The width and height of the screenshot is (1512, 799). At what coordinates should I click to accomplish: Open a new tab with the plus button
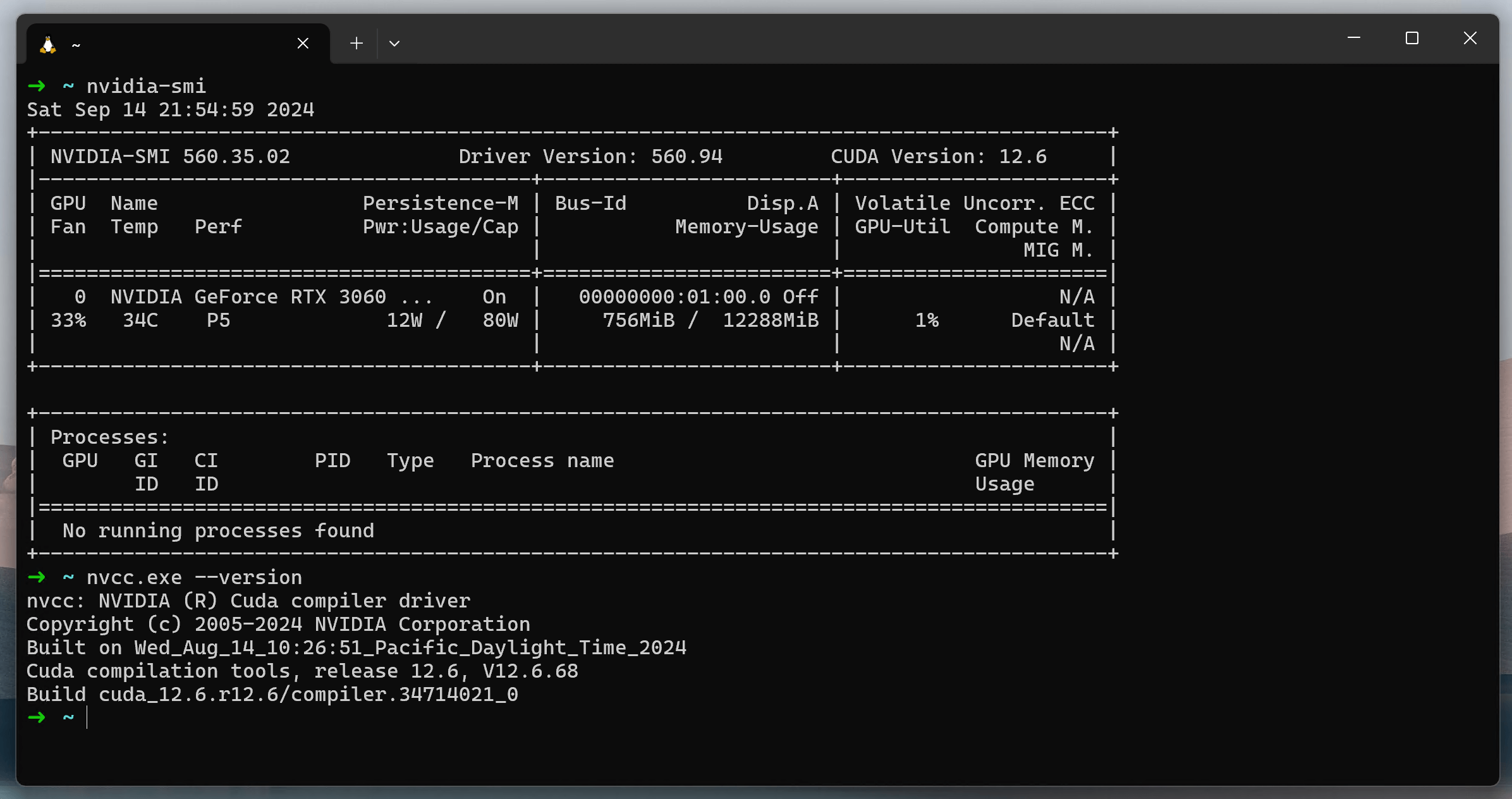357,43
